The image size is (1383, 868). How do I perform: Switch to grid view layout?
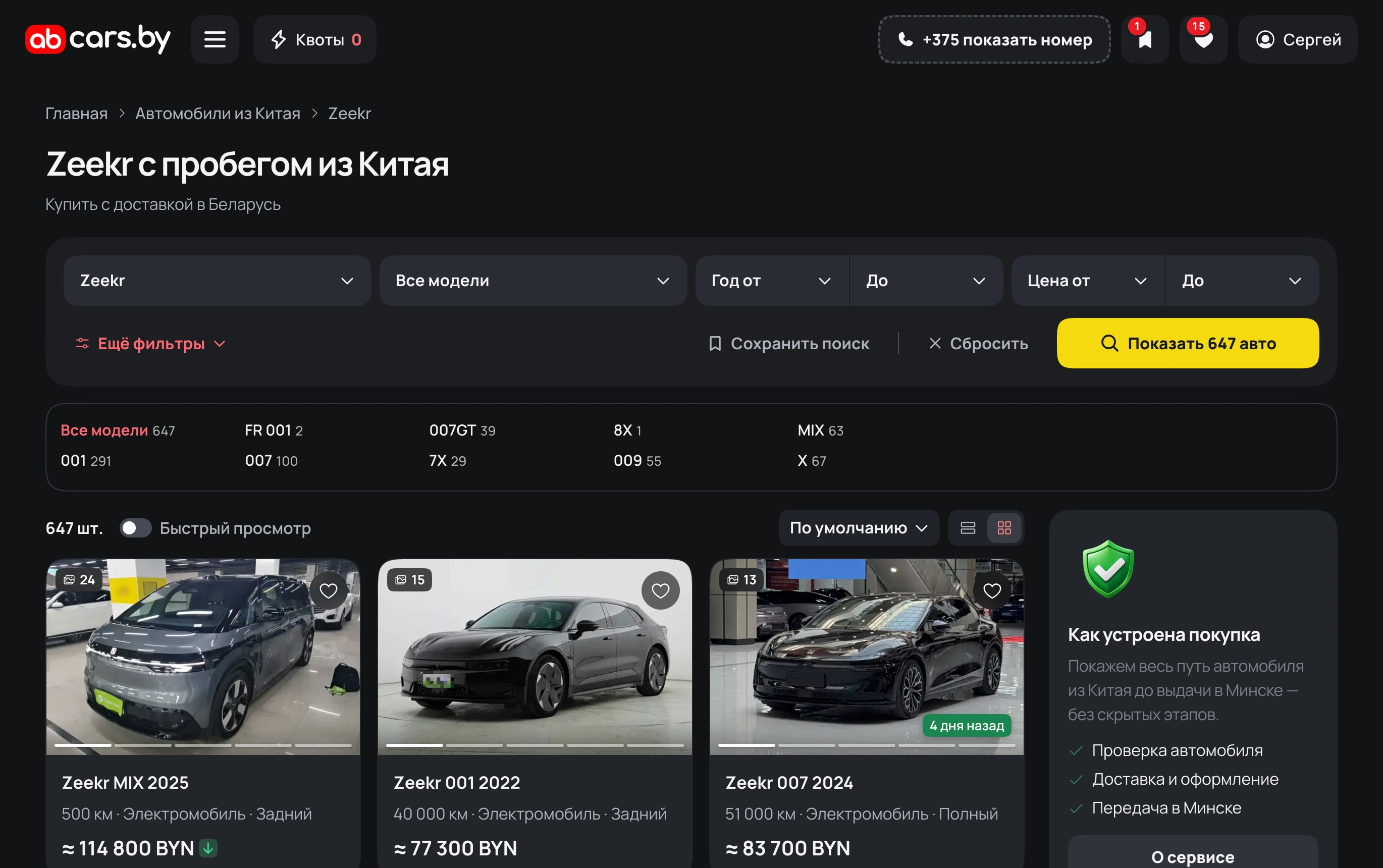(1004, 527)
